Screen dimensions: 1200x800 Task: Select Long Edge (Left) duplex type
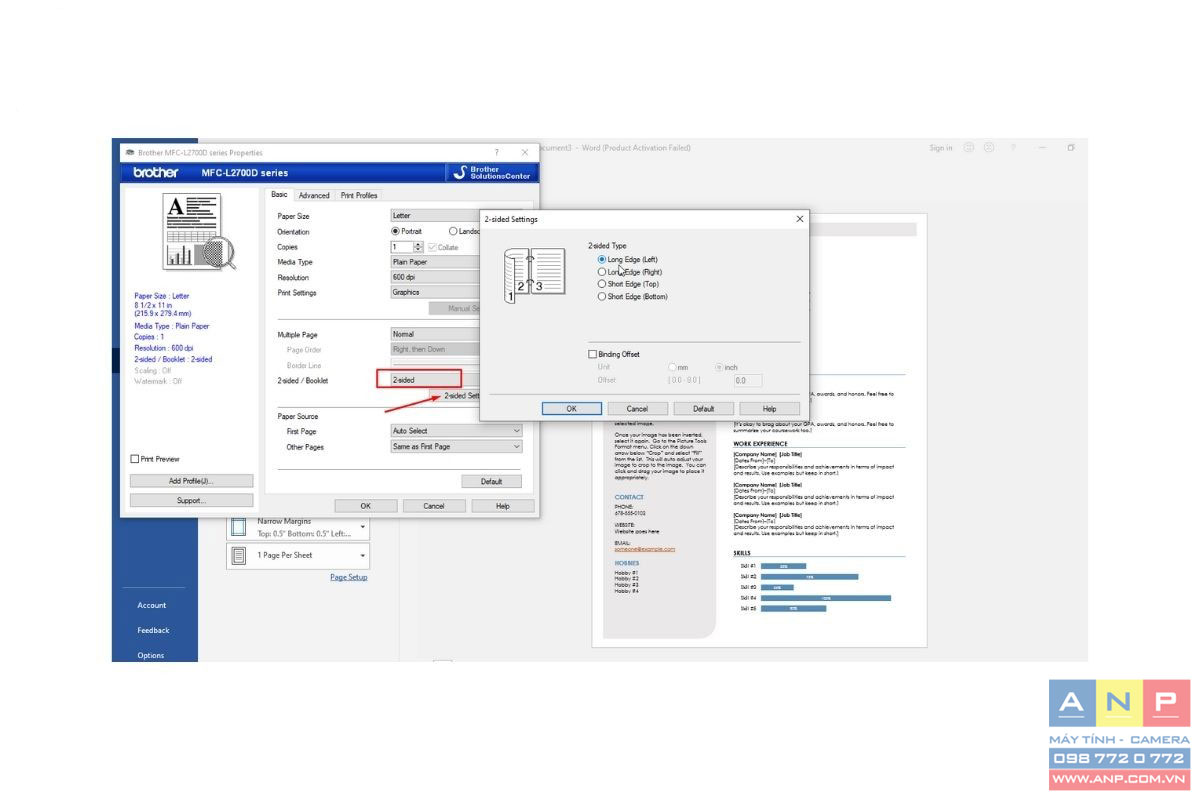click(x=602, y=259)
